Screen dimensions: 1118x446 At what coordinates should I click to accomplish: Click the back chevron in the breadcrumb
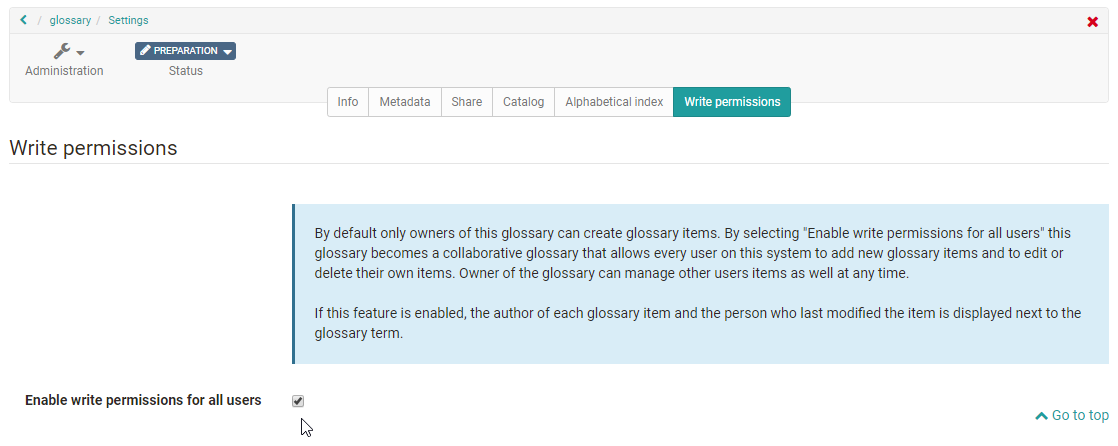click(23, 20)
